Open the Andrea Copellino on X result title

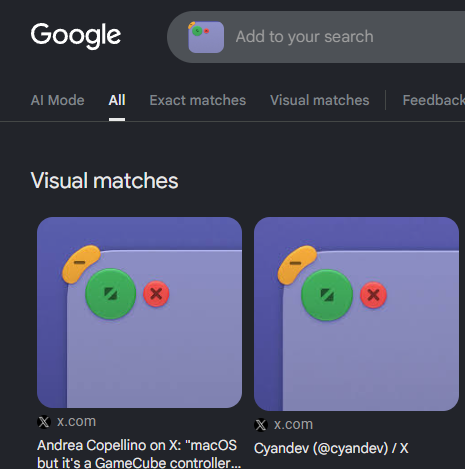point(138,454)
